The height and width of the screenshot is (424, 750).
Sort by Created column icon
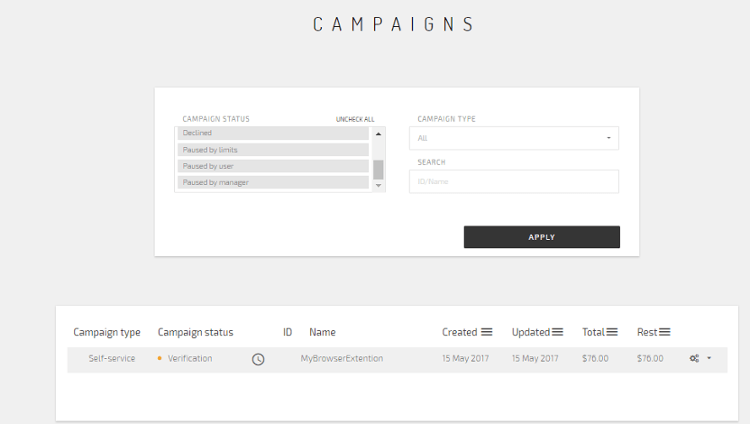tap(486, 332)
